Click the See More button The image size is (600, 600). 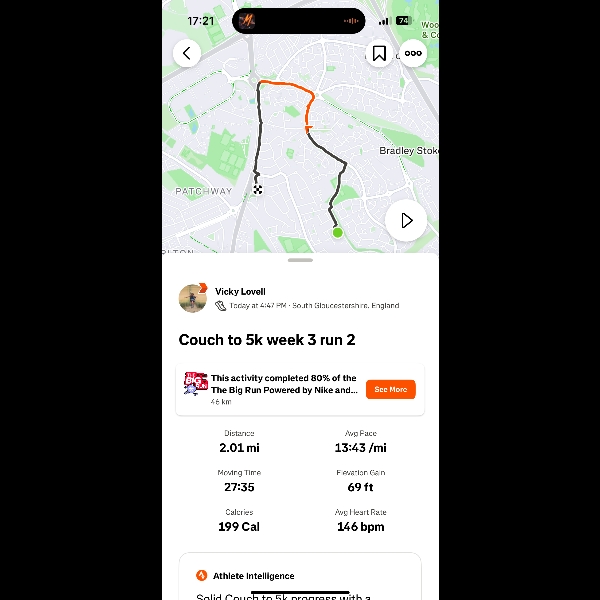(391, 390)
